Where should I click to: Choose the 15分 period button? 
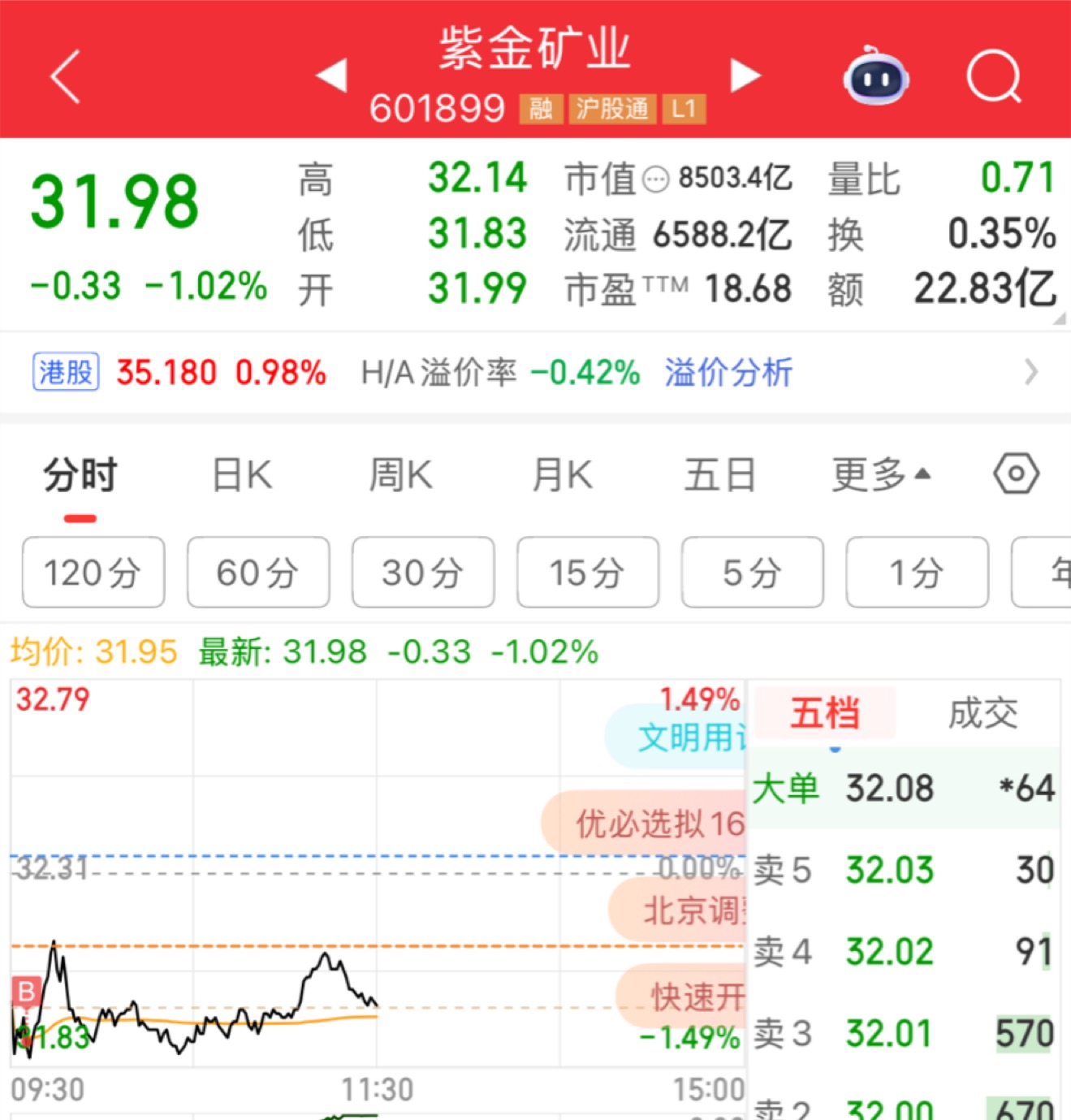[588, 572]
